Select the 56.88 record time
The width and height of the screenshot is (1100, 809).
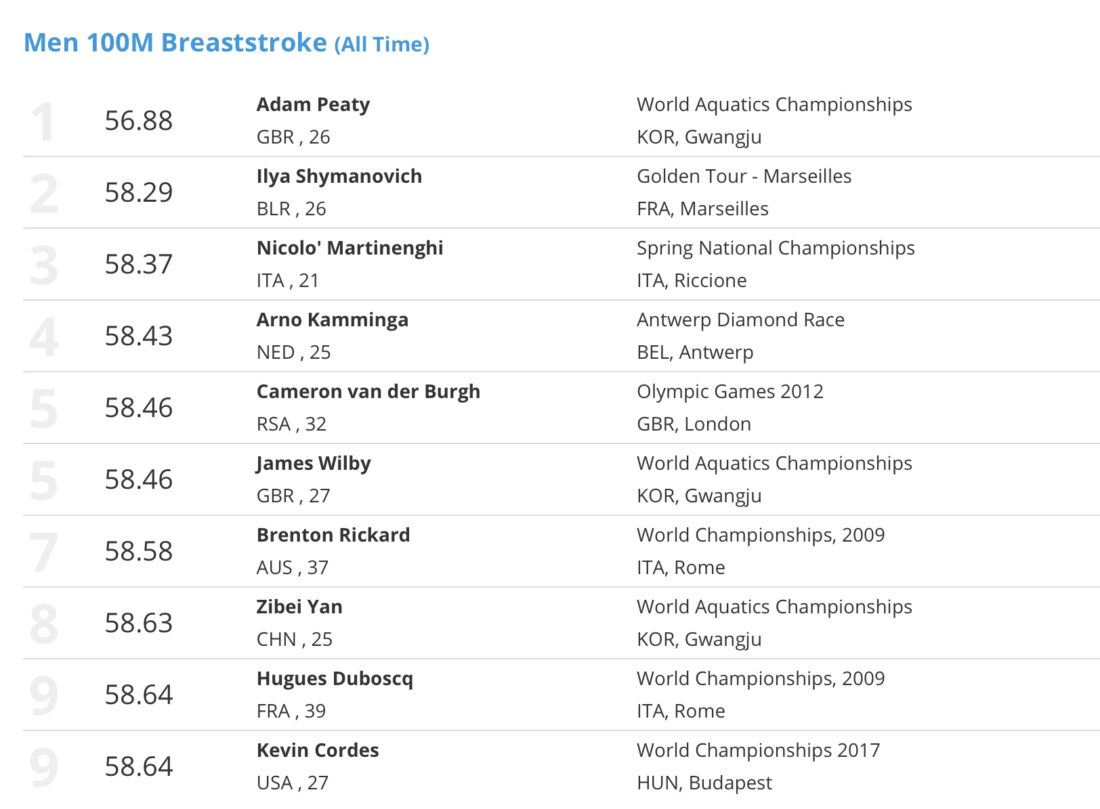click(138, 121)
